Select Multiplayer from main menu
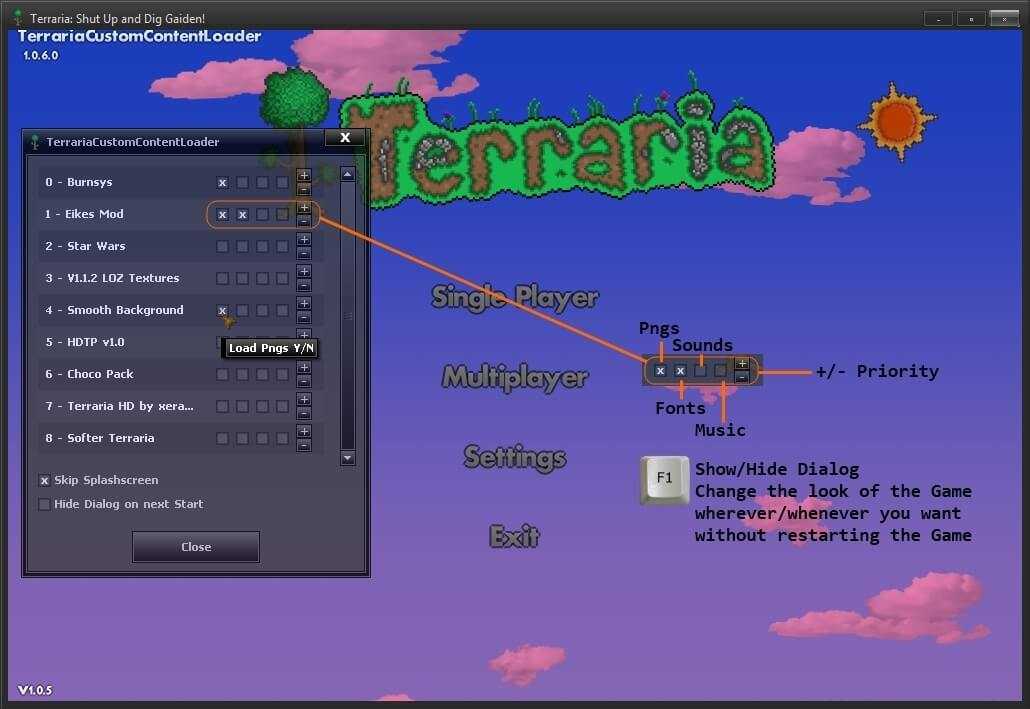1030x709 pixels. pos(514,378)
